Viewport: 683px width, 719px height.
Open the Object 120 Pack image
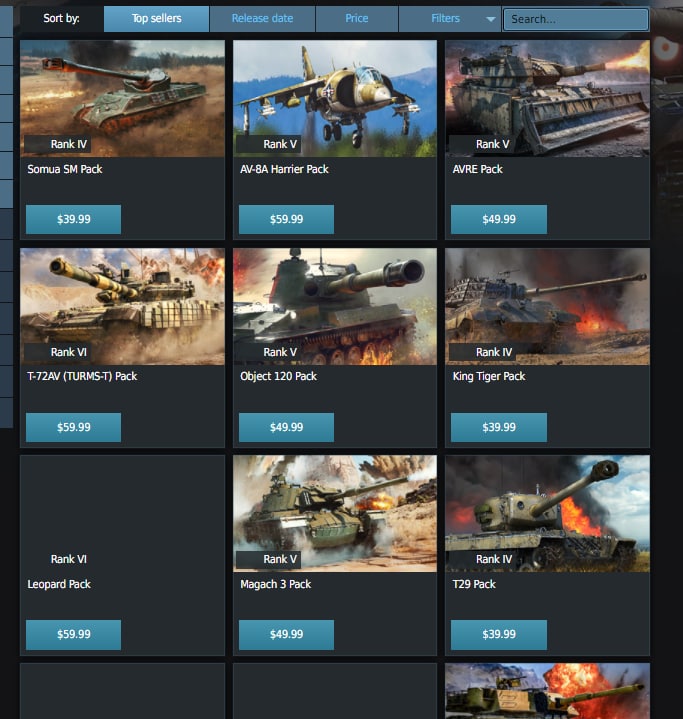tap(335, 306)
